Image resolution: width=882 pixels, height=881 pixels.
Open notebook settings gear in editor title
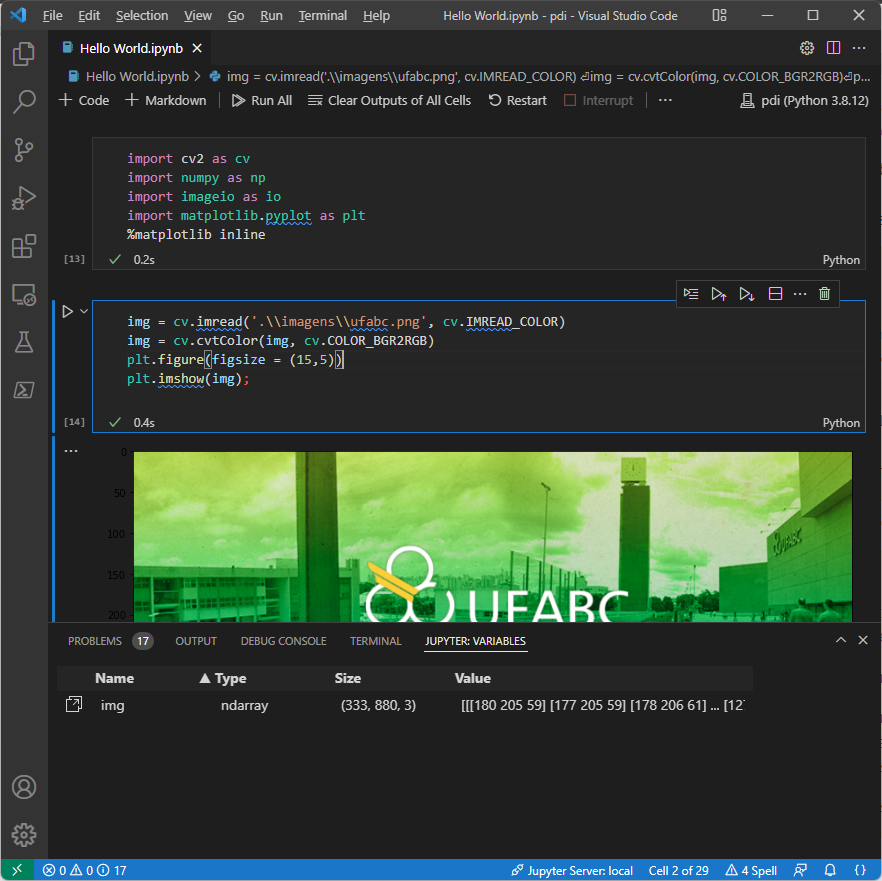(807, 48)
